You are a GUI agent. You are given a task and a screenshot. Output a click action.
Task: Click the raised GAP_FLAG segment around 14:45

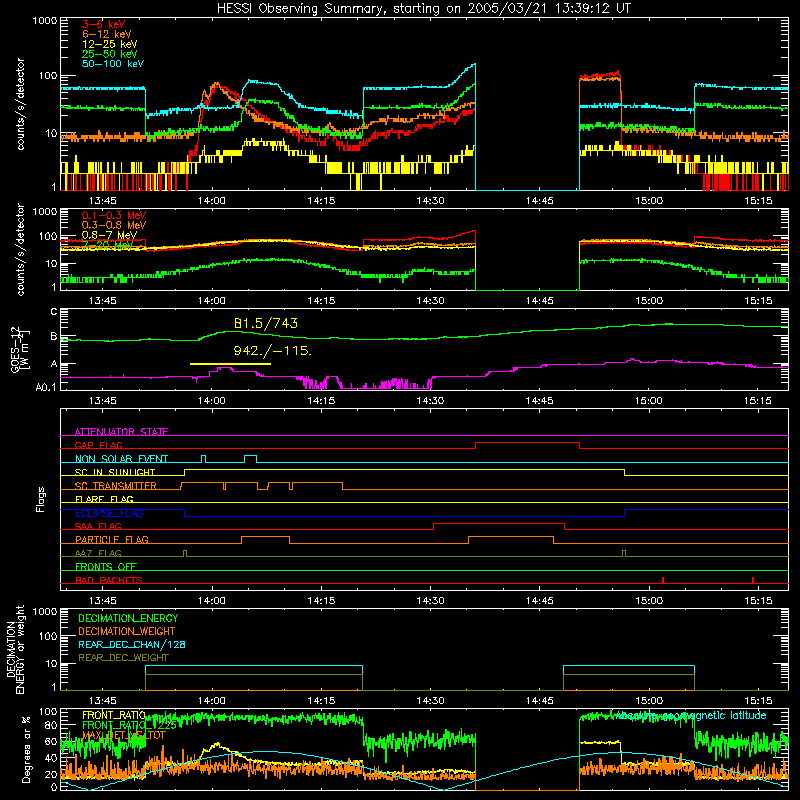click(x=528, y=443)
